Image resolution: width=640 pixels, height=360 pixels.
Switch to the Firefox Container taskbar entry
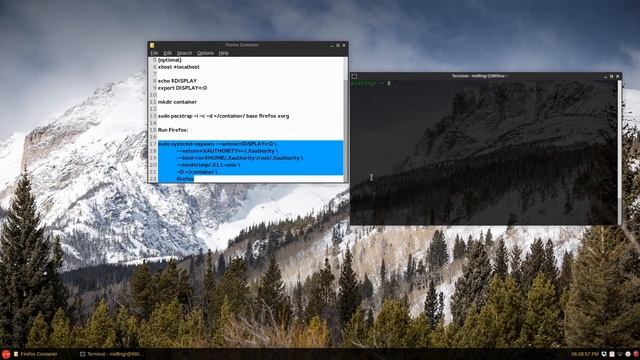[x=36, y=354]
